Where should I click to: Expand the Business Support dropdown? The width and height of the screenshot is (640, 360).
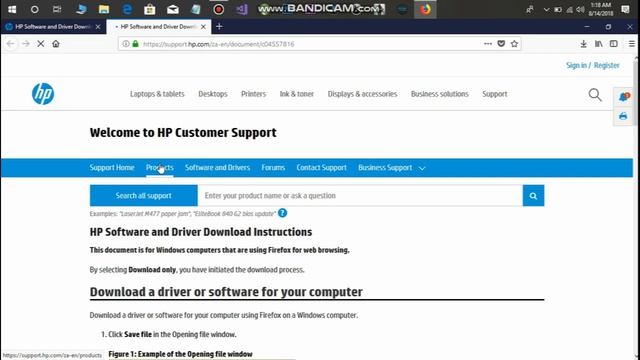391,168
